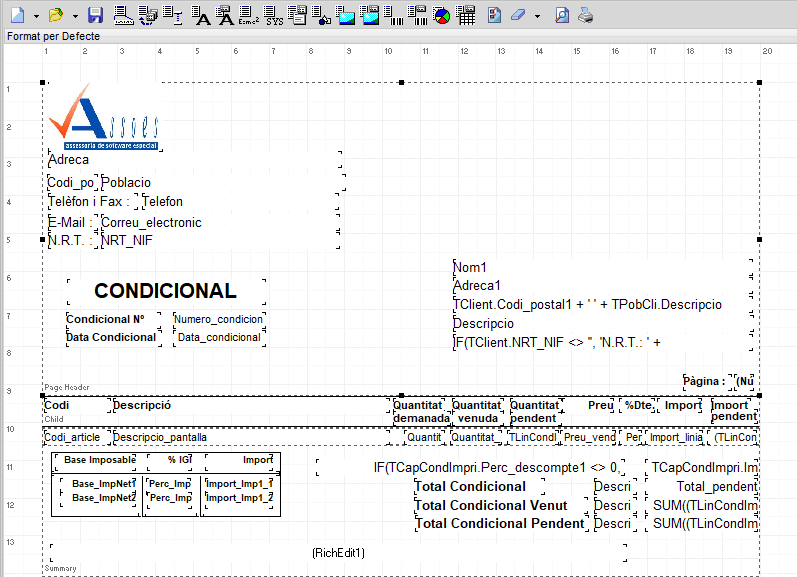Select the 'Telefon' data field
Image resolution: width=797 pixels, height=577 pixels.
(x=241, y=201)
